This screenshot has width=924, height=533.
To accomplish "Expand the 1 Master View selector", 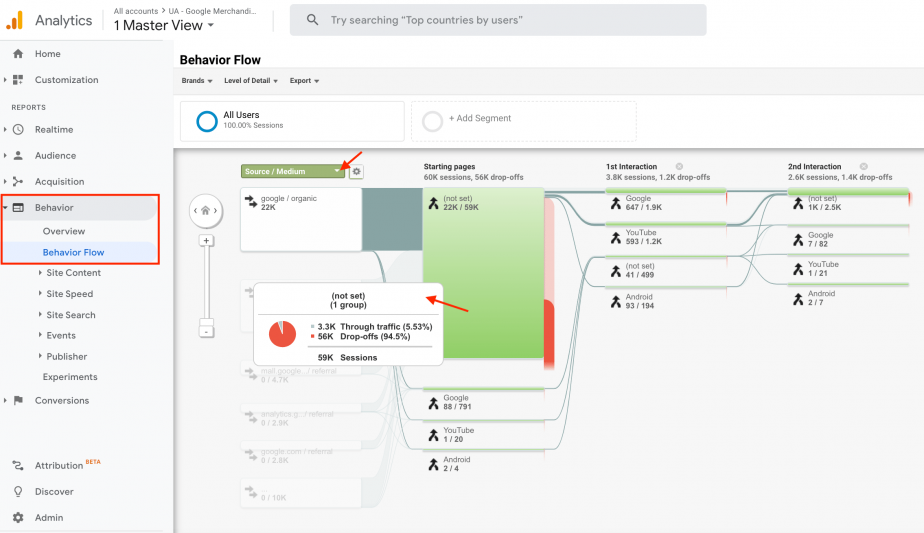I will [x=163, y=25].
